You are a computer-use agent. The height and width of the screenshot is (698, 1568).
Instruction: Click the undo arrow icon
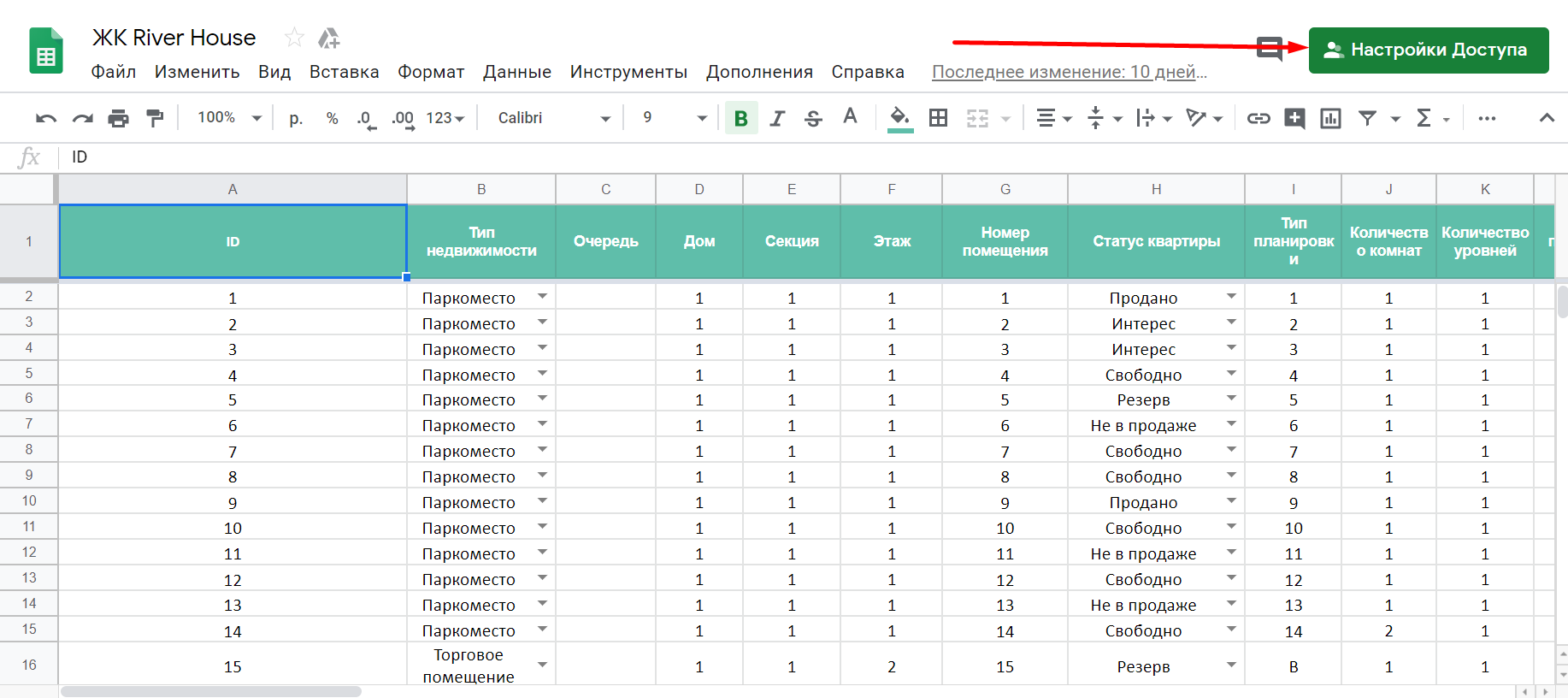coord(46,118)
